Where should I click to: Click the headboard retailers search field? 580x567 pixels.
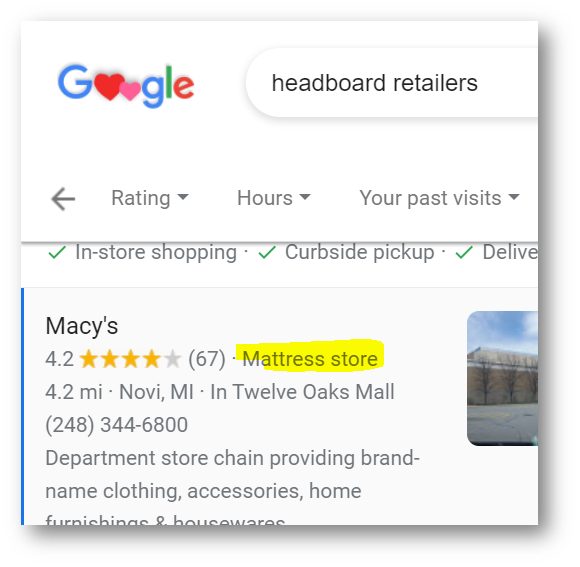tap(392, 83)
